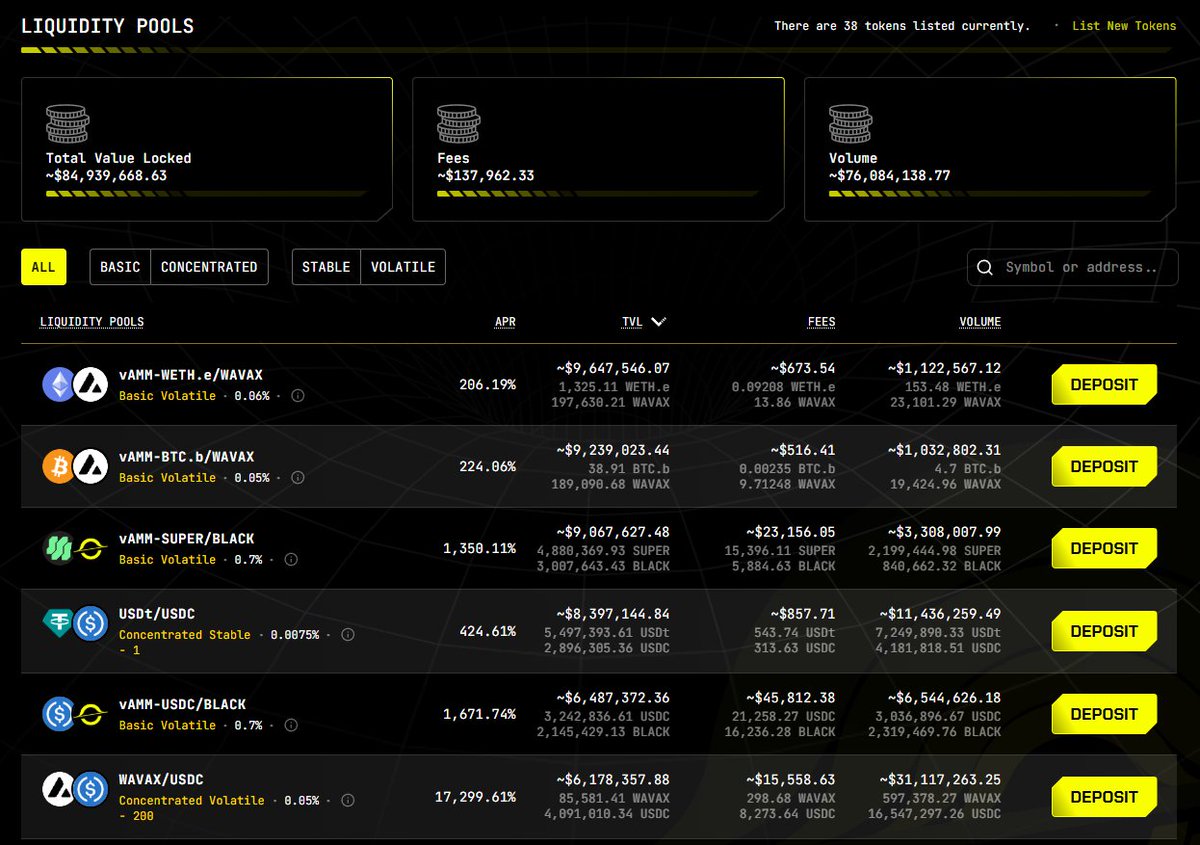Viewport: 1200px width, 845px height.
Task: Click the 1,350.11% APR value
Action: point(480,548)
